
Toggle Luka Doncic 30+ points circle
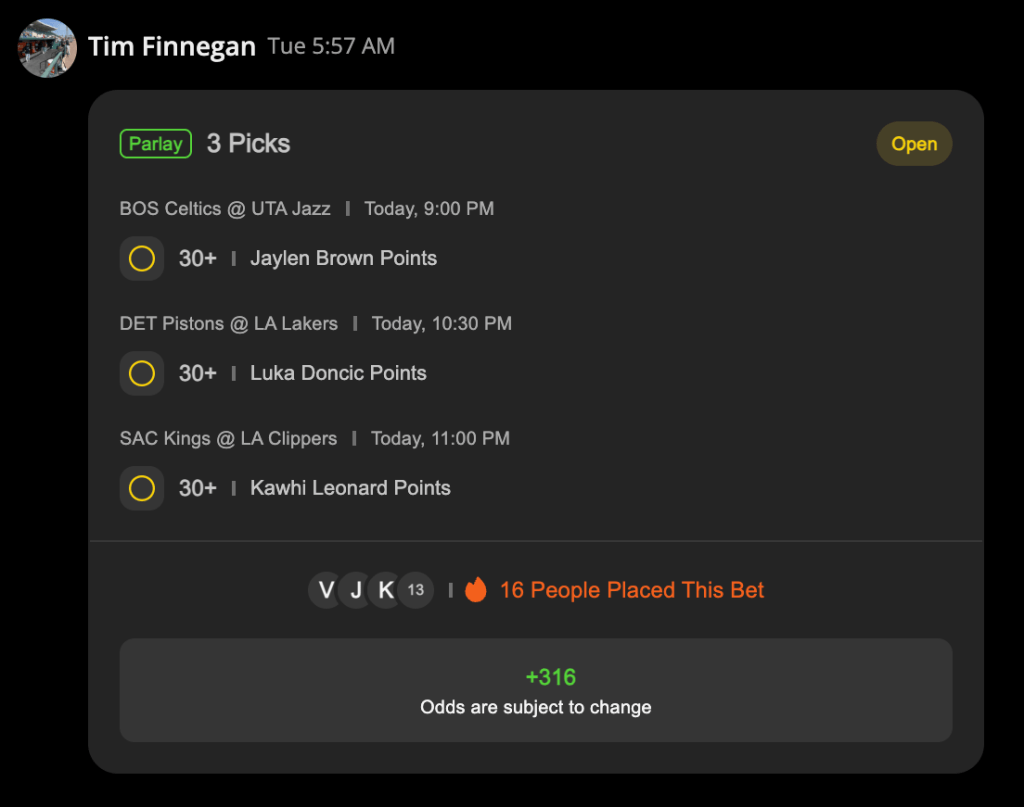142,373
